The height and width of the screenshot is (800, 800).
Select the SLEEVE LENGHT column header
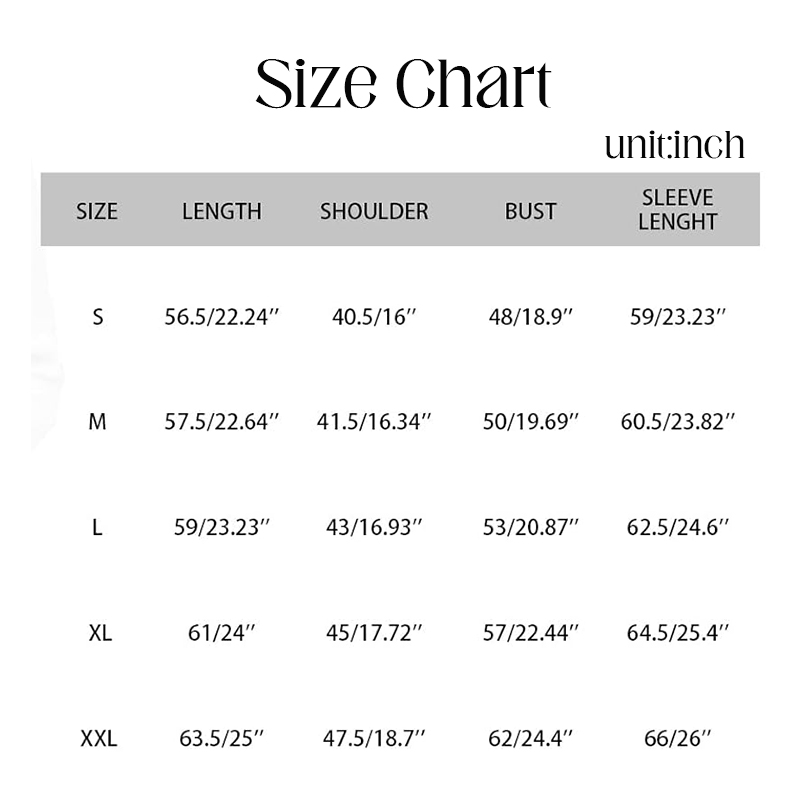[678, 210]
